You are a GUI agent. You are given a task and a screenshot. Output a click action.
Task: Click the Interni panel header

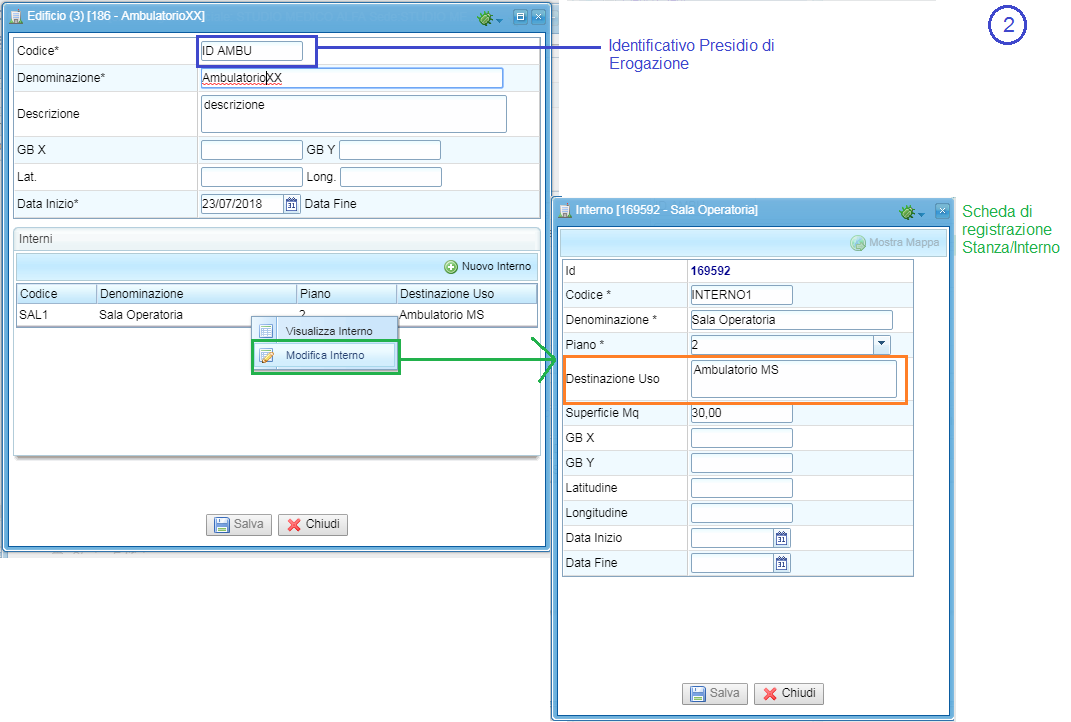coord(277,238)
